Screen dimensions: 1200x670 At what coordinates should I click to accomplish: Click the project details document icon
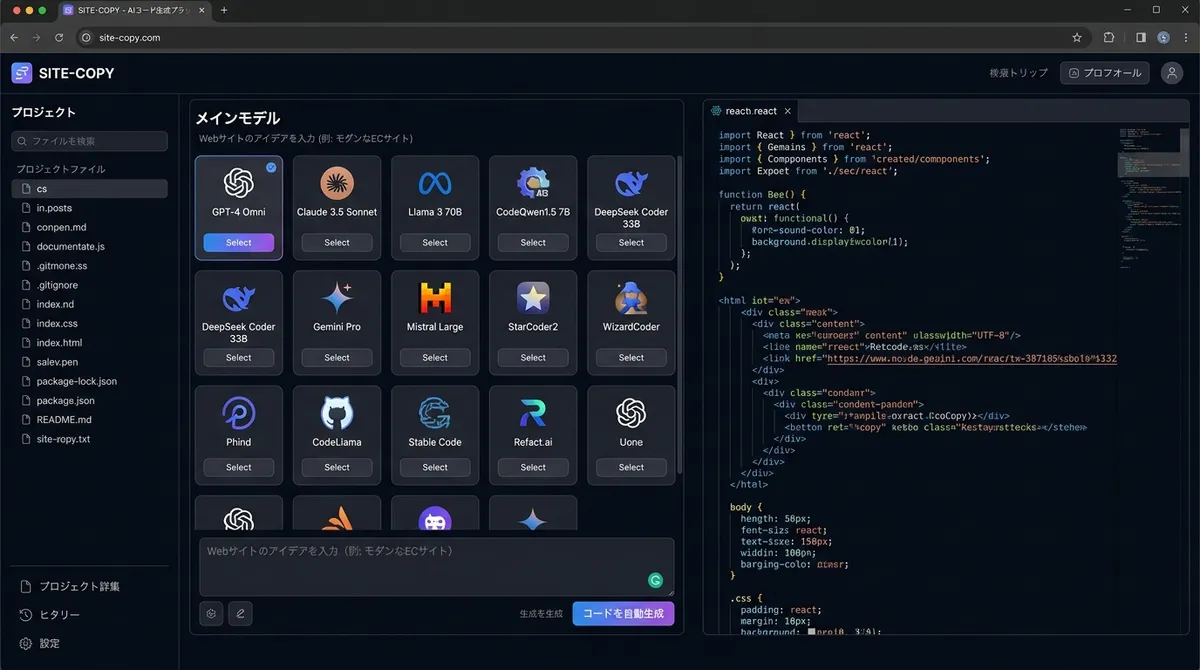pos(26,586)
